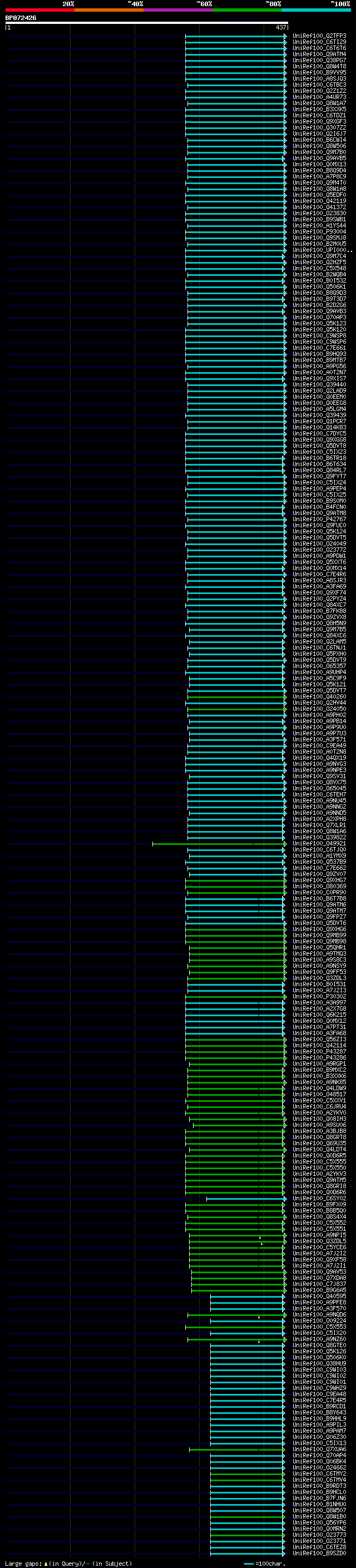356x1568 pixels.
Task: Click the cyan ~100% identity legend segment
Action: [x=316, y=10]
